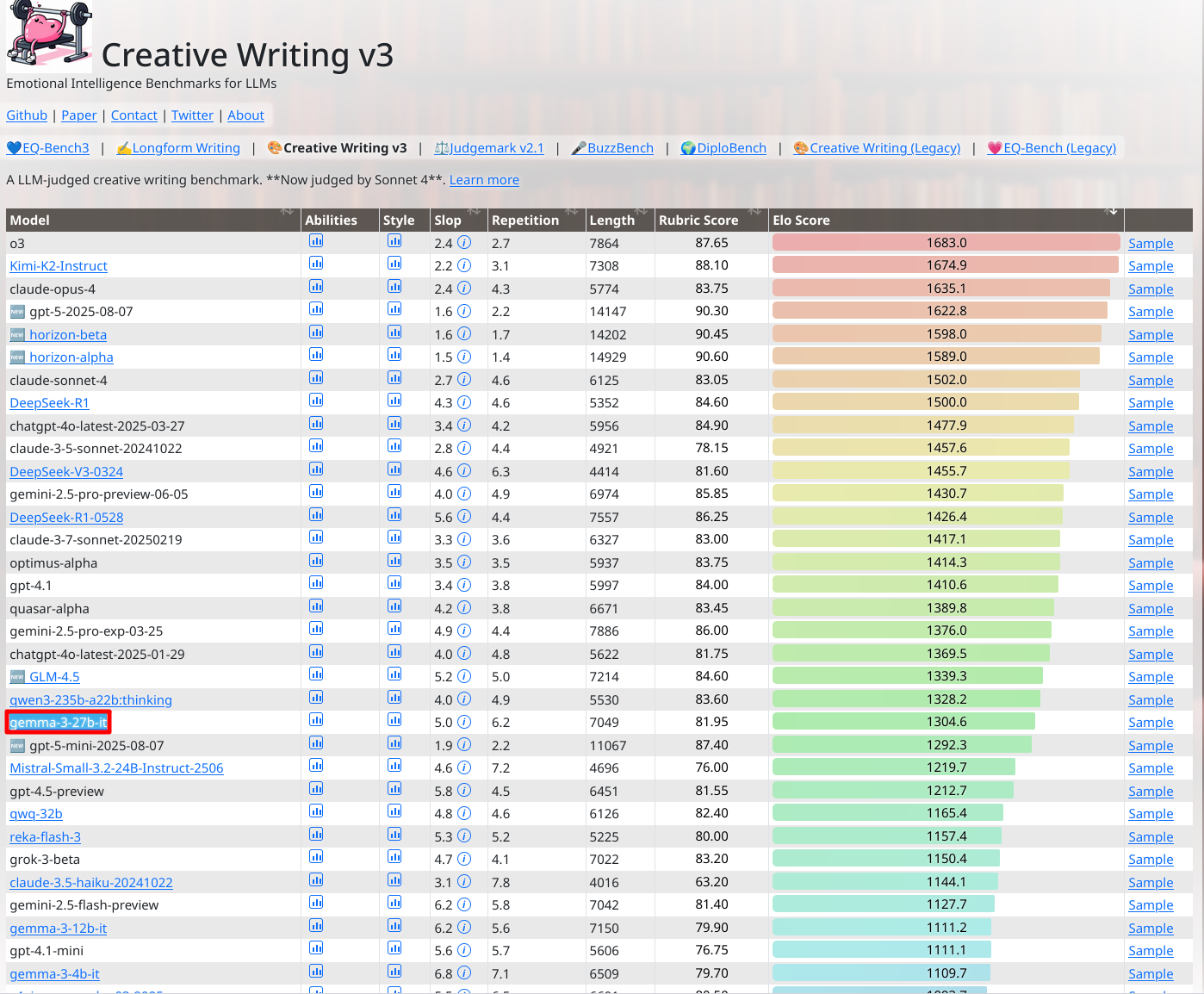Open Abilities chart for gemma-3-27b-it
1204x994 pixels.
pyautogui.click(x=316, y=720)
